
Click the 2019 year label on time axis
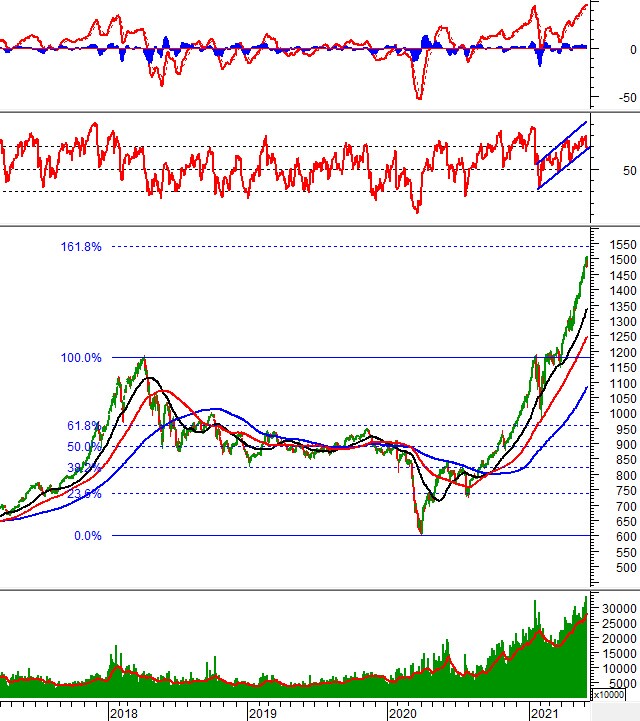click(x=263, y=713)
